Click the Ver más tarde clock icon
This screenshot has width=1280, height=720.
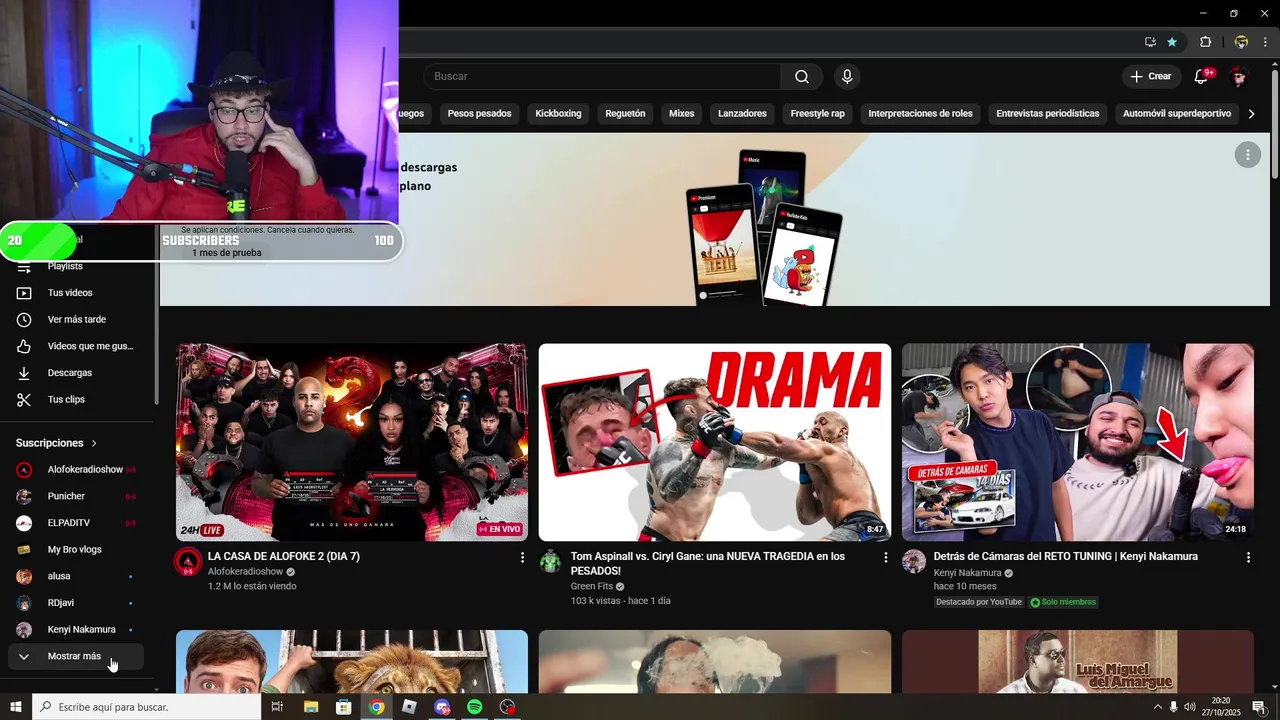[x=24, y=319]
